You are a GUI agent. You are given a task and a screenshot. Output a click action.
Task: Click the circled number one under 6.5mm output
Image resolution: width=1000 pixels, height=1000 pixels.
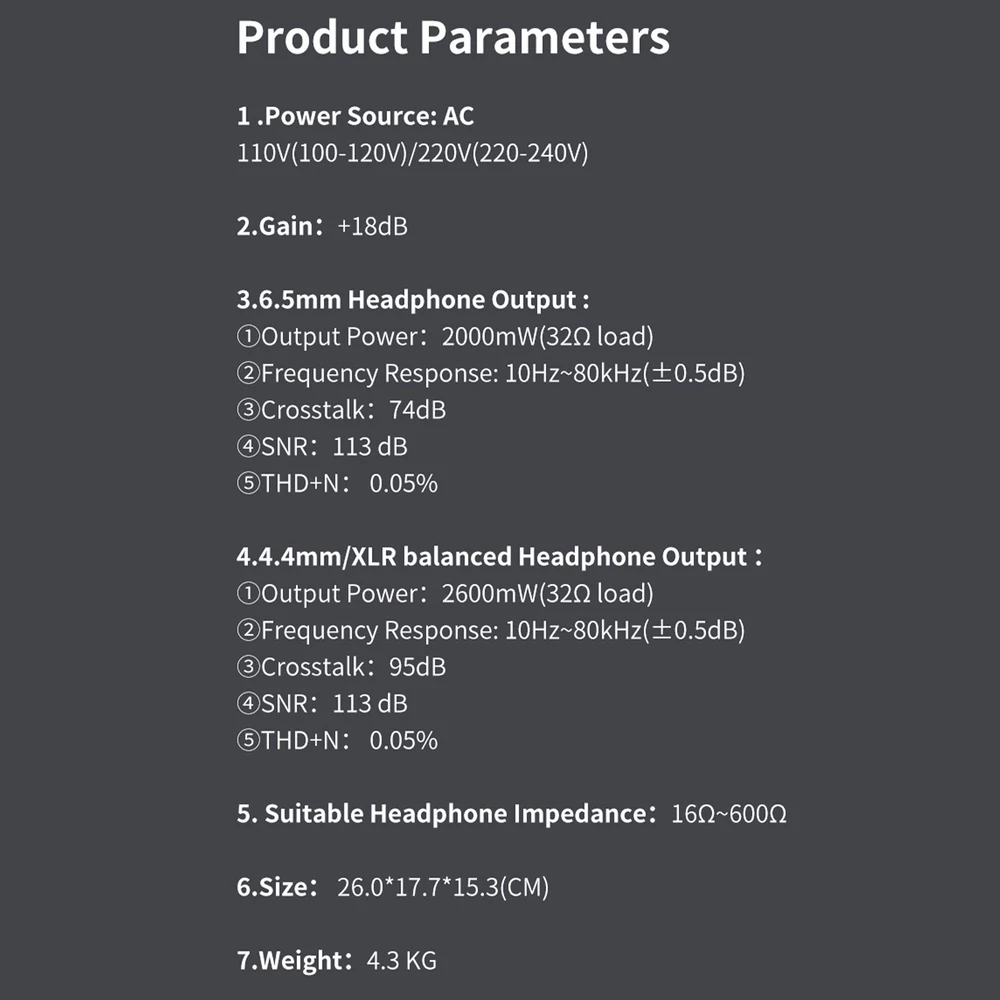[x=248, y=336]
